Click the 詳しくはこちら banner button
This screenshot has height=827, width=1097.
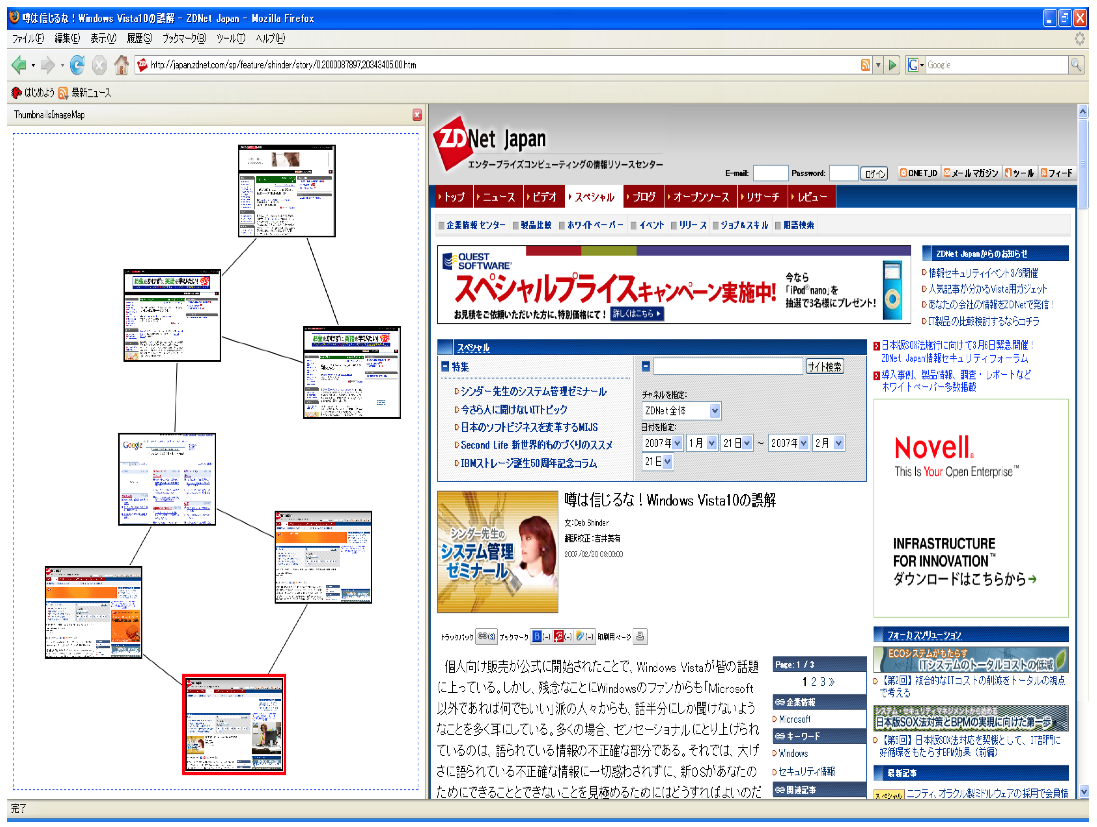(x=637, y=313)
